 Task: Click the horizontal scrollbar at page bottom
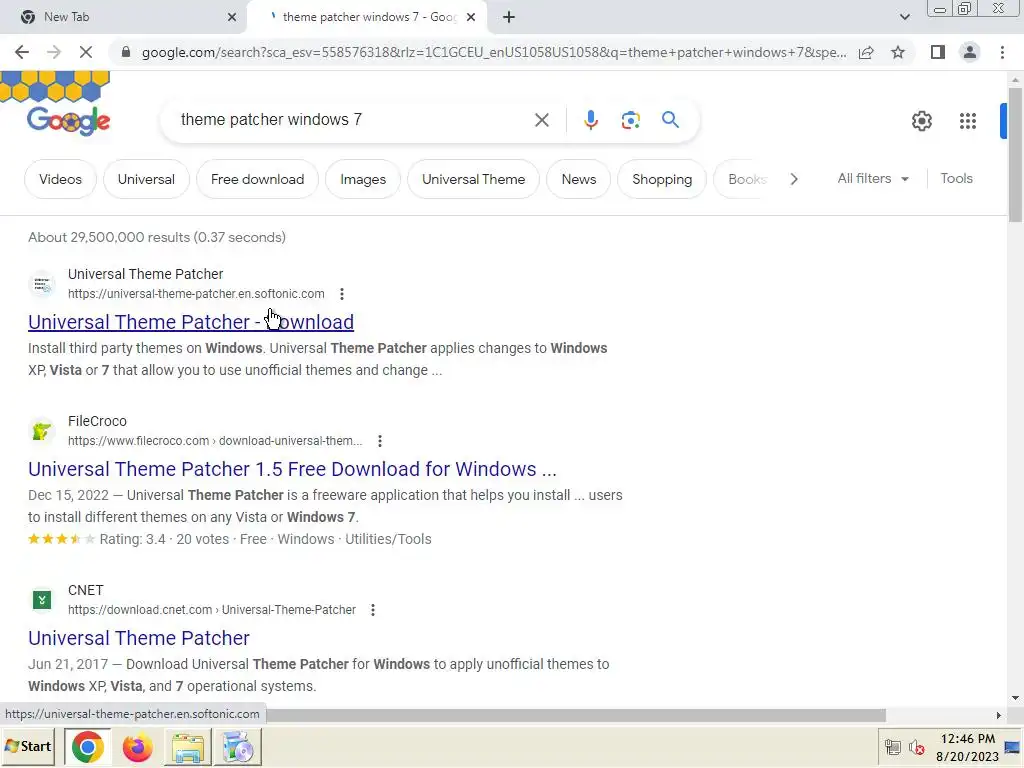pos(575,715)
